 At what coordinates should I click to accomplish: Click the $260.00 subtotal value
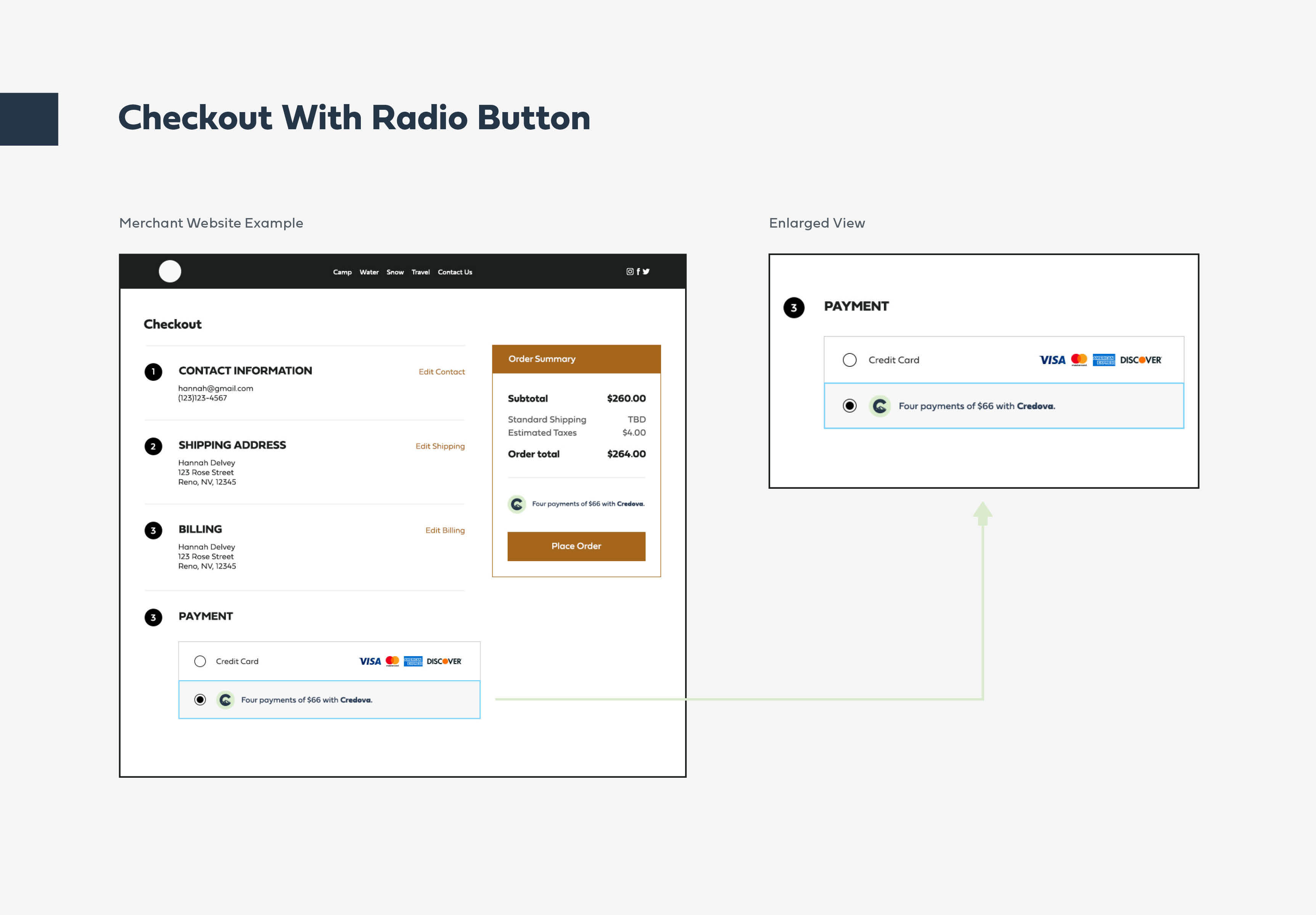626,398
